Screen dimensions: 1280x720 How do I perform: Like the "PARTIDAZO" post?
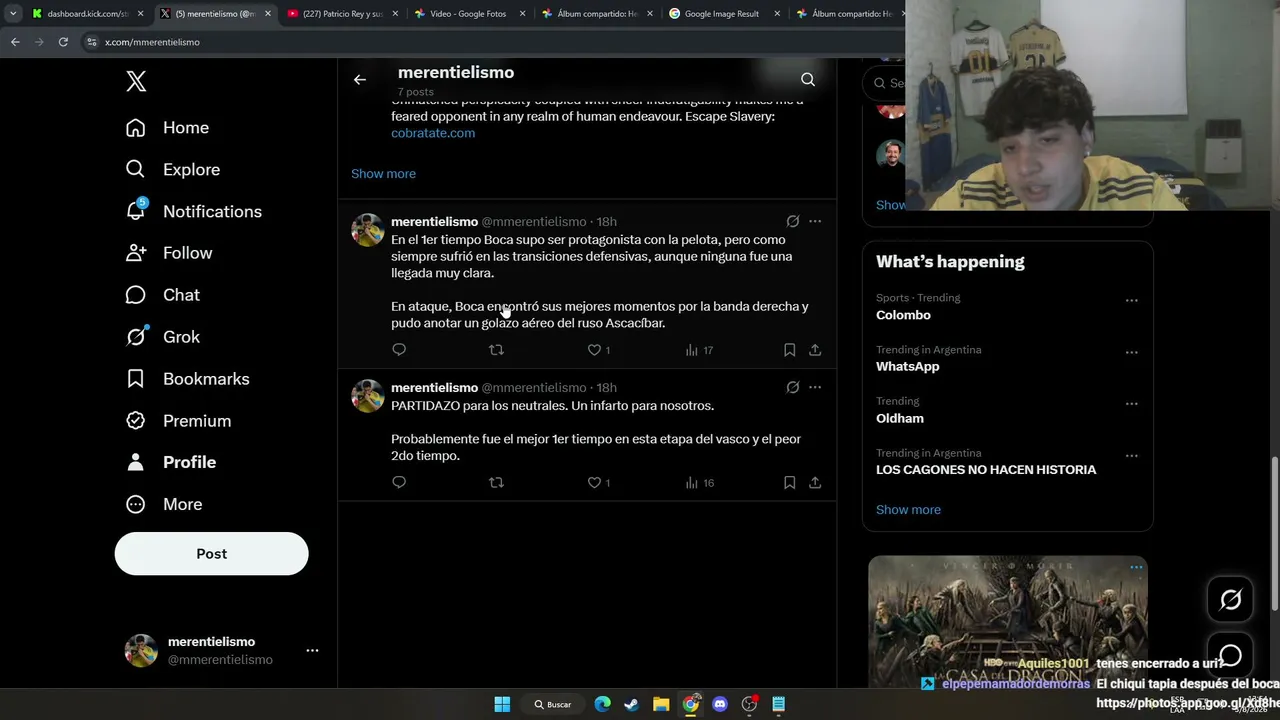(x=598, y=483)
